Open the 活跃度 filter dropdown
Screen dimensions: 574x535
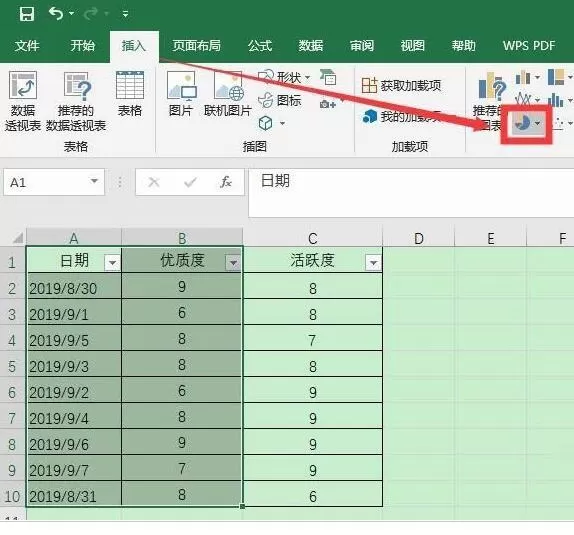373,263
